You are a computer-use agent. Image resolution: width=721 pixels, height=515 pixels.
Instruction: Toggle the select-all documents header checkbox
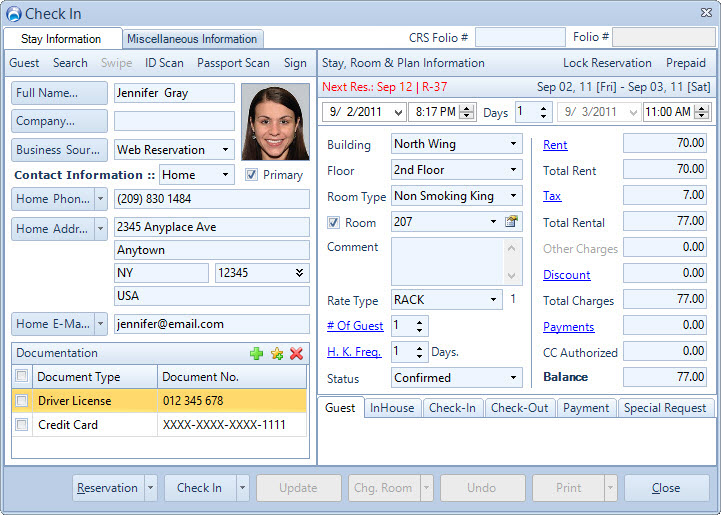coord(21,376)
